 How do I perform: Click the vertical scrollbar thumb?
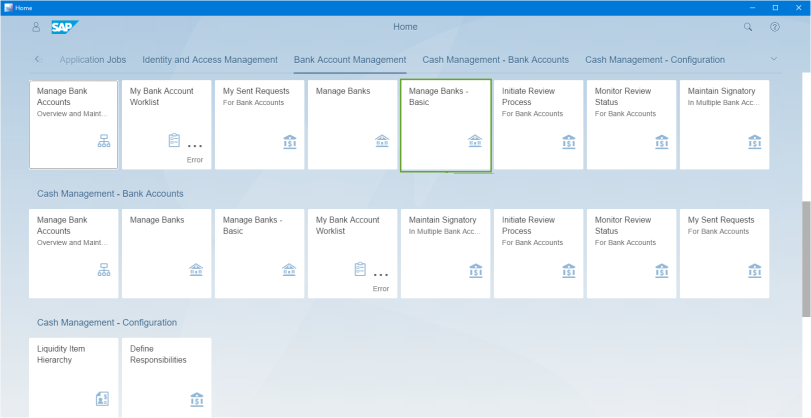pyautogui.click(x=806, y=258)
